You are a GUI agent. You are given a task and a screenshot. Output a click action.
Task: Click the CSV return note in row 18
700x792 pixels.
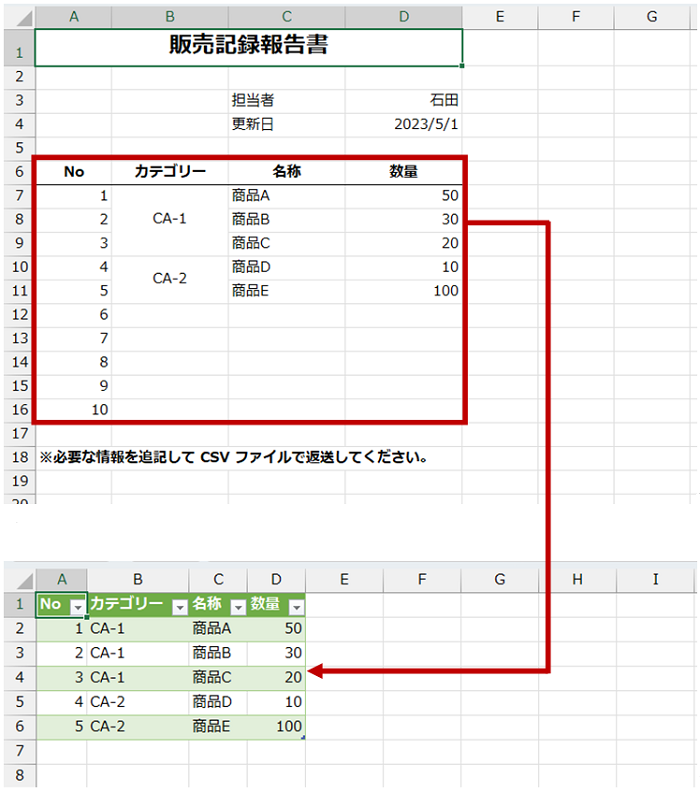click(233, 458)
